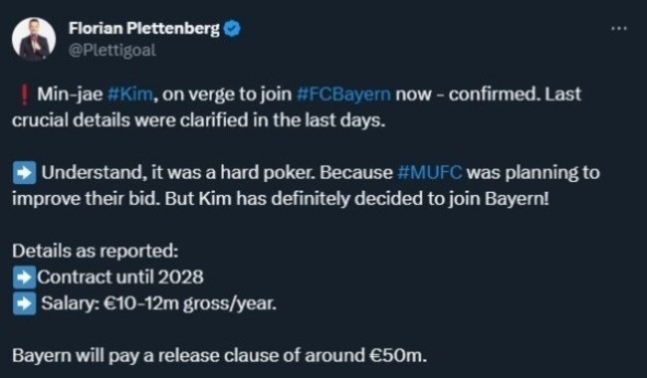Click the arrow emoji before "Understand"
This screenshot has height=378, width=647.
click(x=24, y=172)
